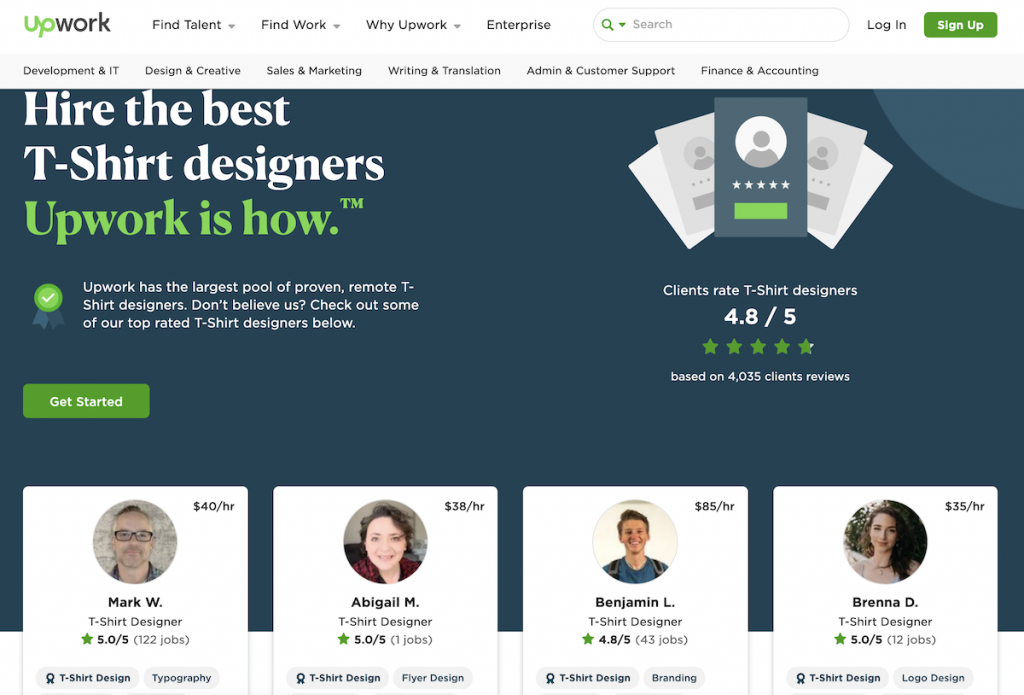1024x695 pixels.
Task: Expand the Why Upwork menu
Action: [x=413, y=25]
